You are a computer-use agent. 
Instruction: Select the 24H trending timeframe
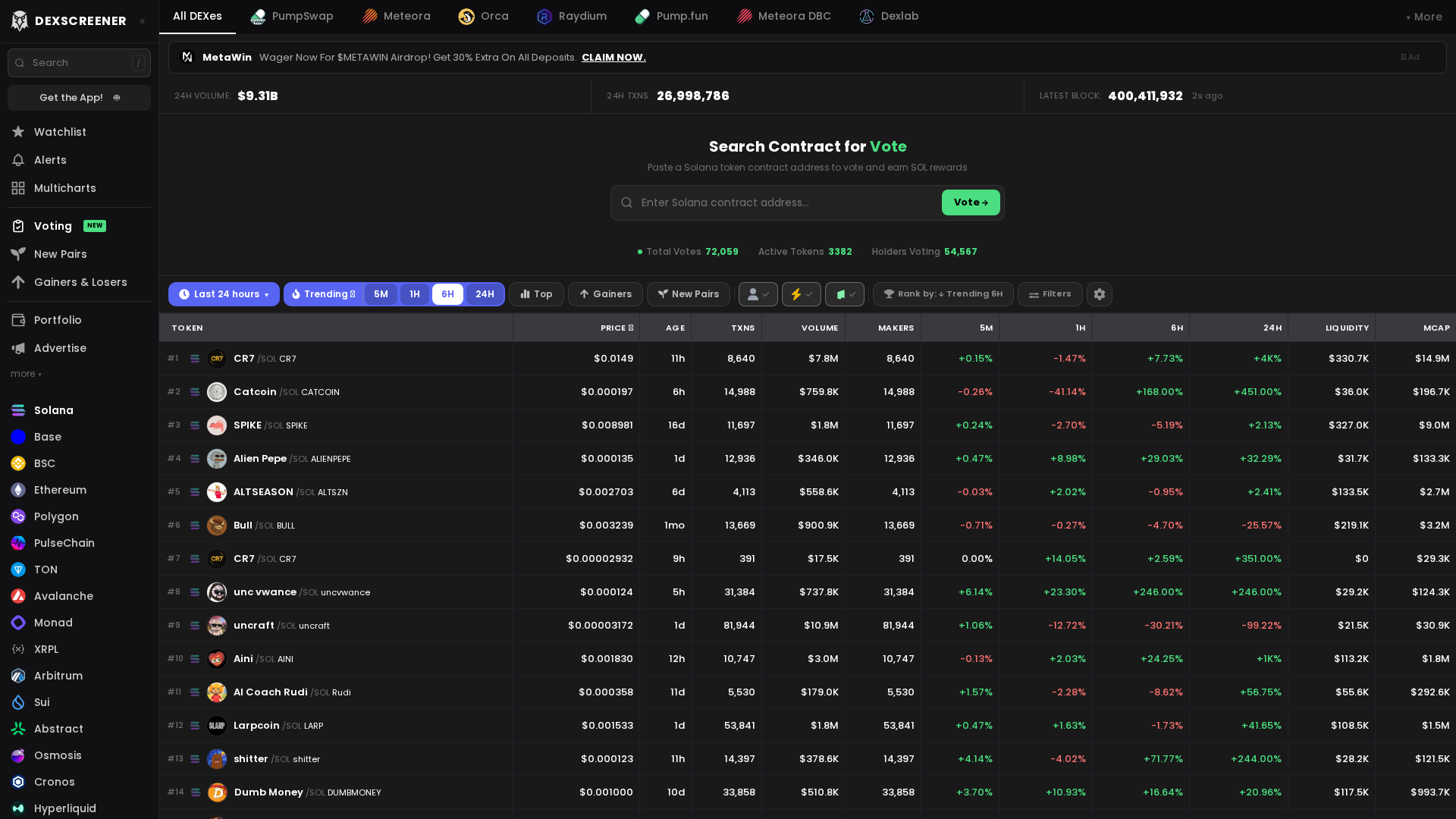click(x=485, y=294)
